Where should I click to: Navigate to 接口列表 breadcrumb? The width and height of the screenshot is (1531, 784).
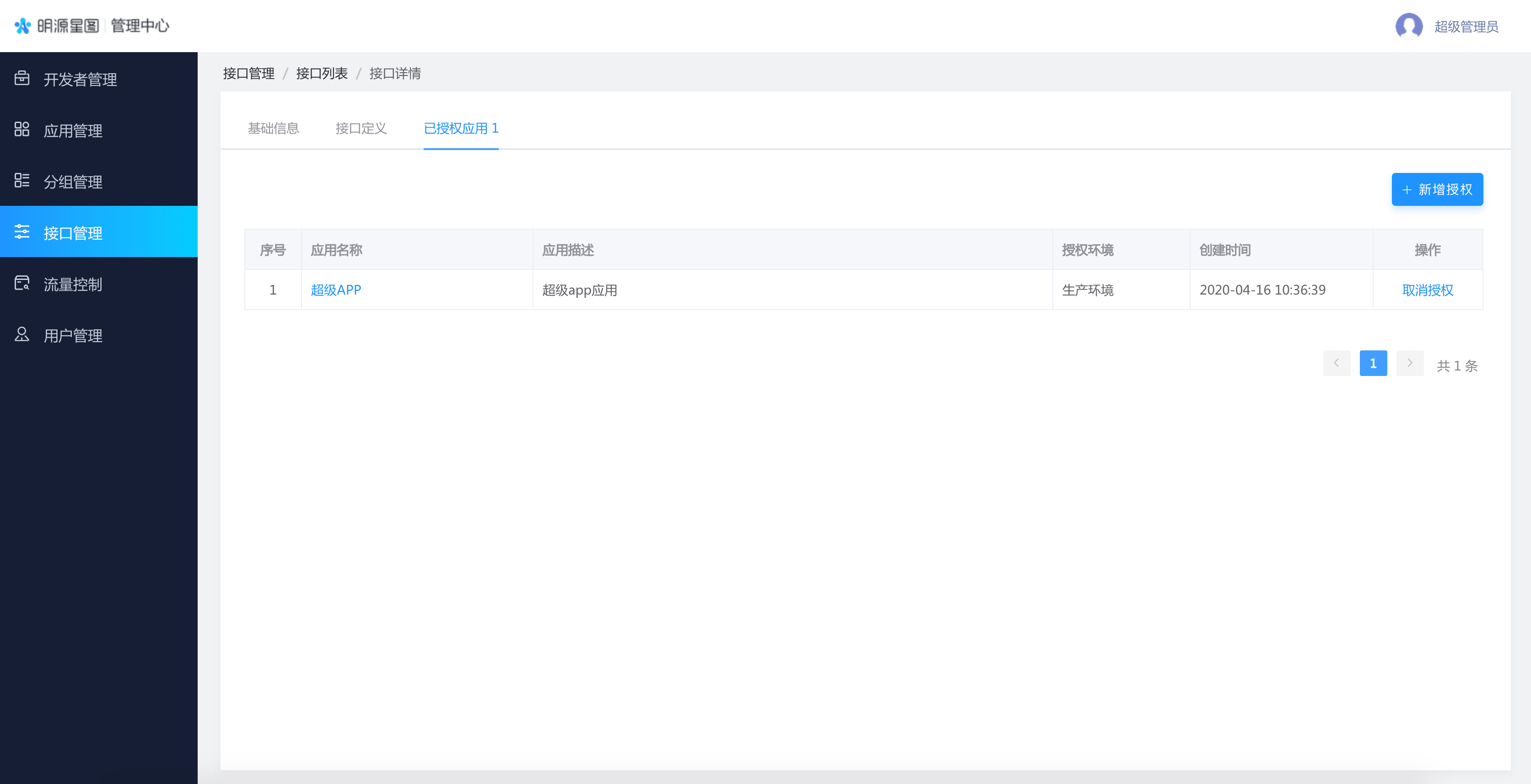322,74
